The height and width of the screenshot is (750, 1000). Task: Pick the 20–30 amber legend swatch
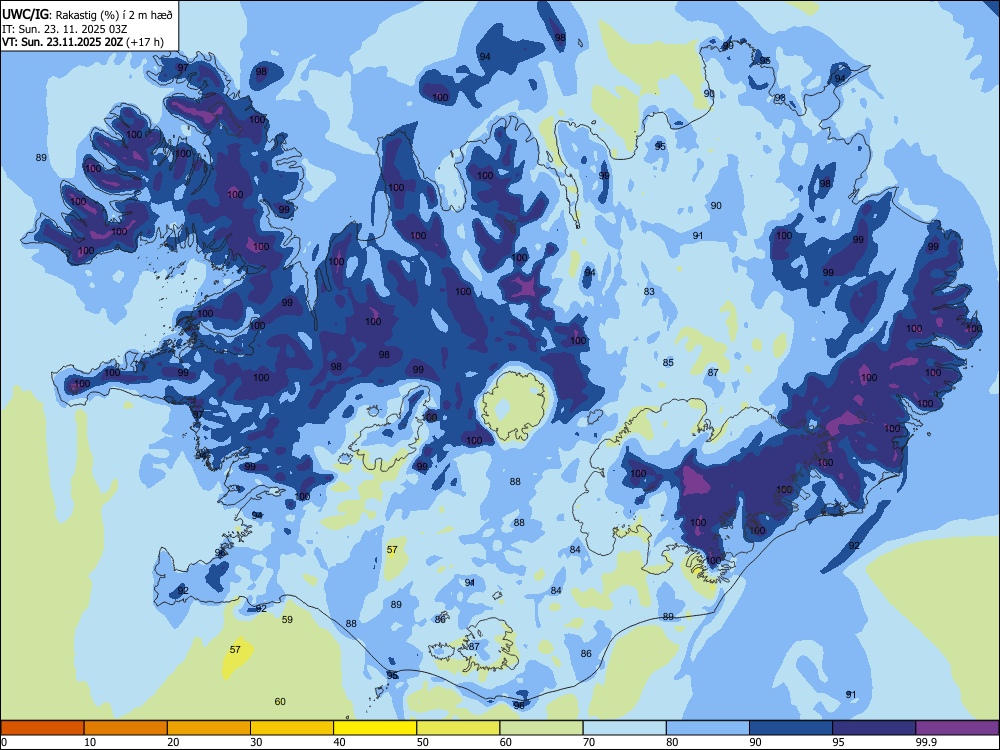point(209,728)
